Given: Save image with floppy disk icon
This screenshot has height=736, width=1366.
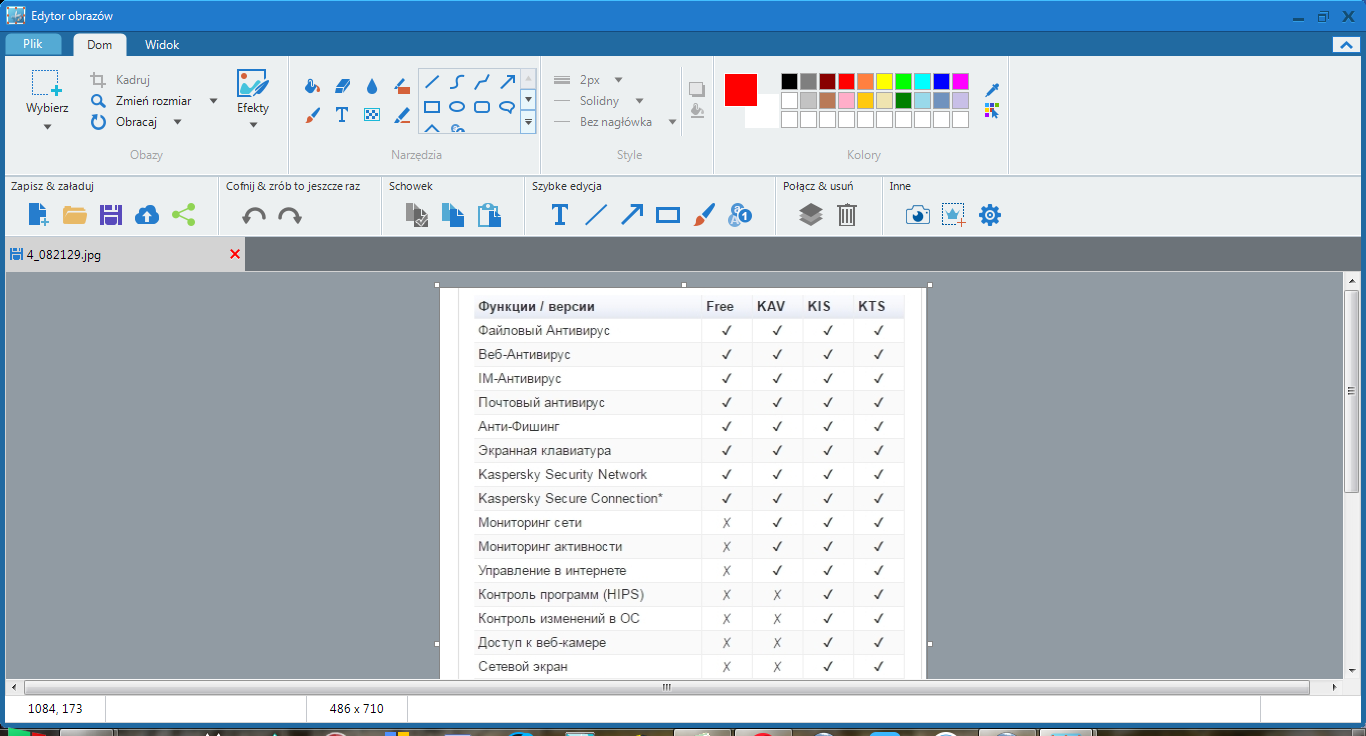Looking at the screenshot, I should (111, 214).
